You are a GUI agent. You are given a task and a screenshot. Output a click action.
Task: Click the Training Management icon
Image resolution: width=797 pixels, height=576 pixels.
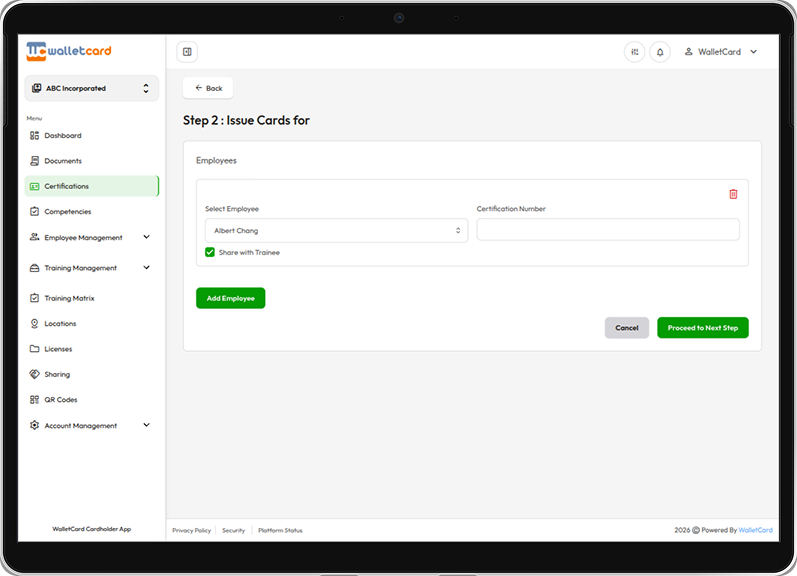click(34, 267)
